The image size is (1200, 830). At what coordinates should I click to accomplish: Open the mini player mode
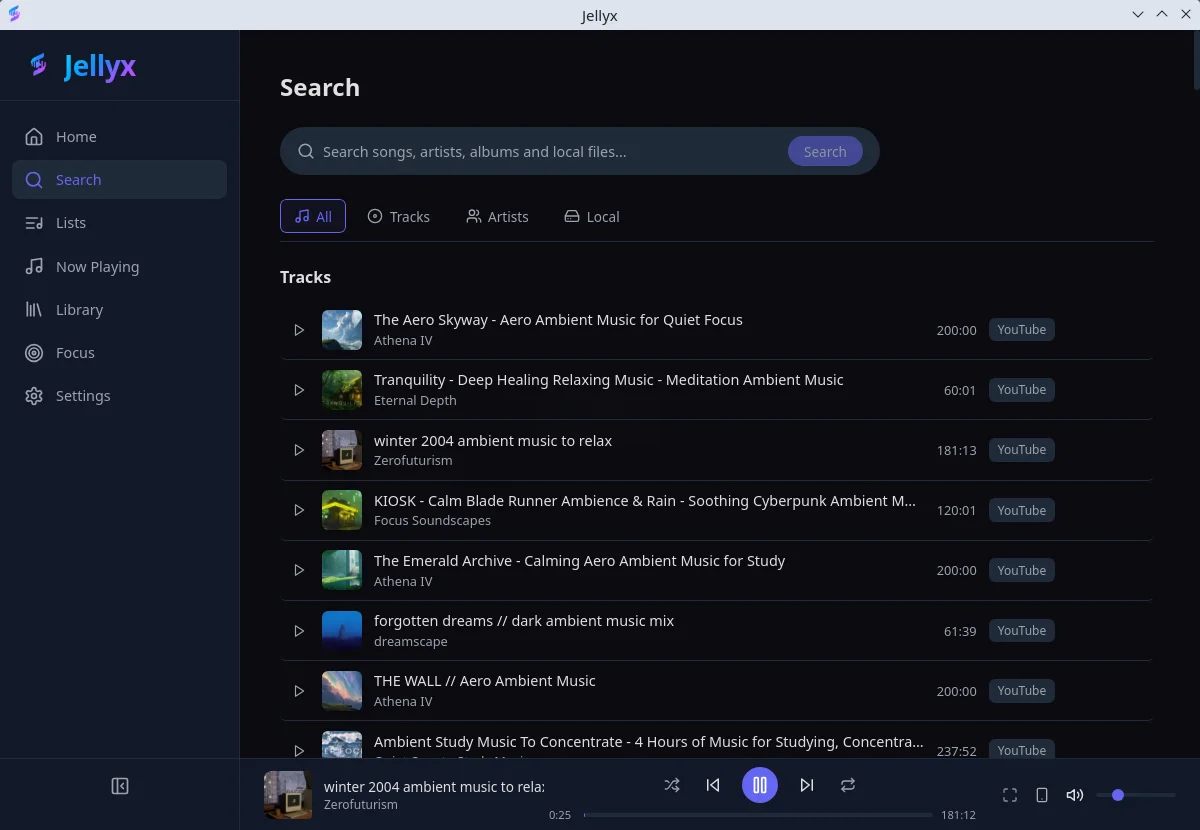(x=1042, y=795)
